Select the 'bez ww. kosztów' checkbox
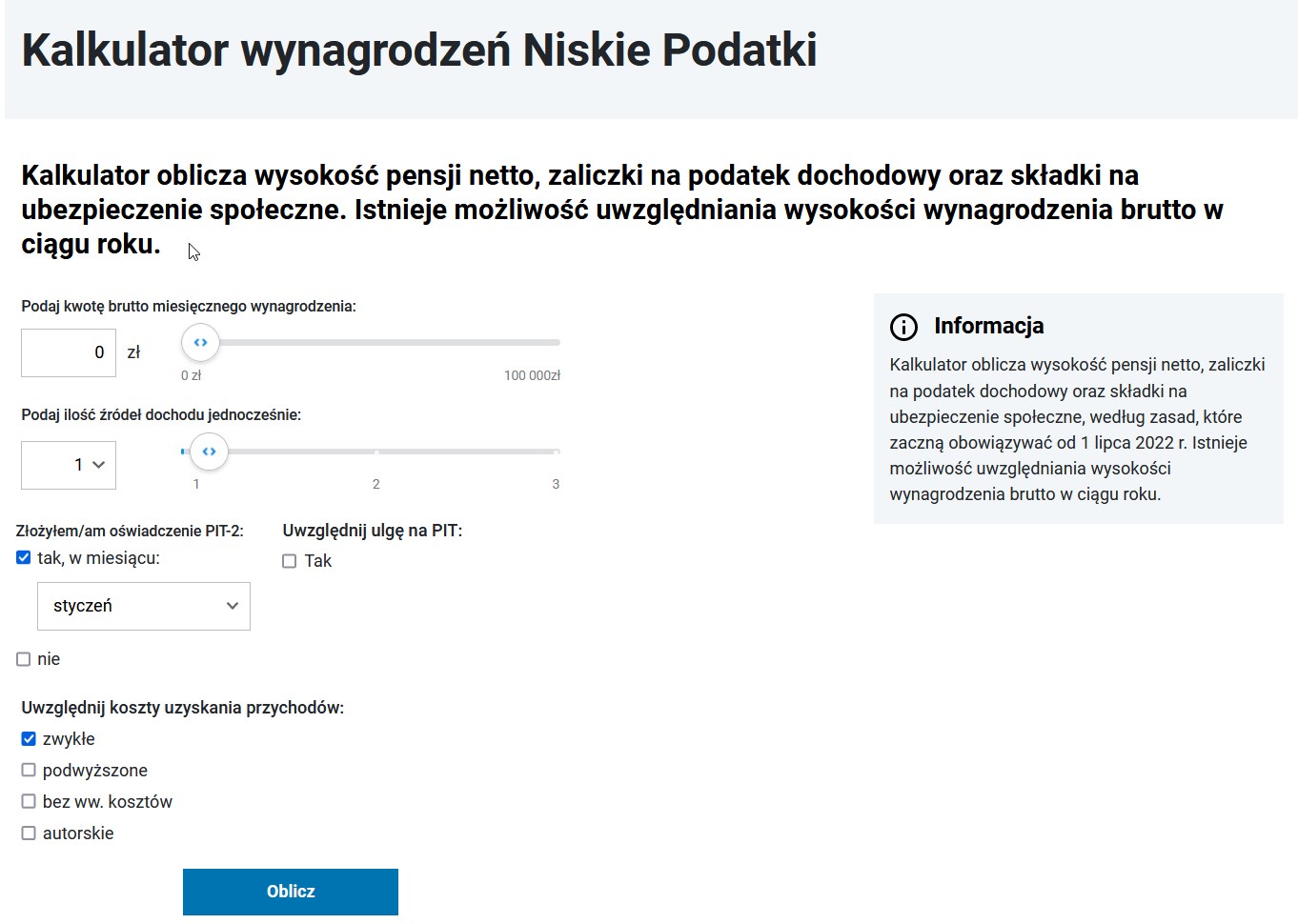 (x=29, y=802)
